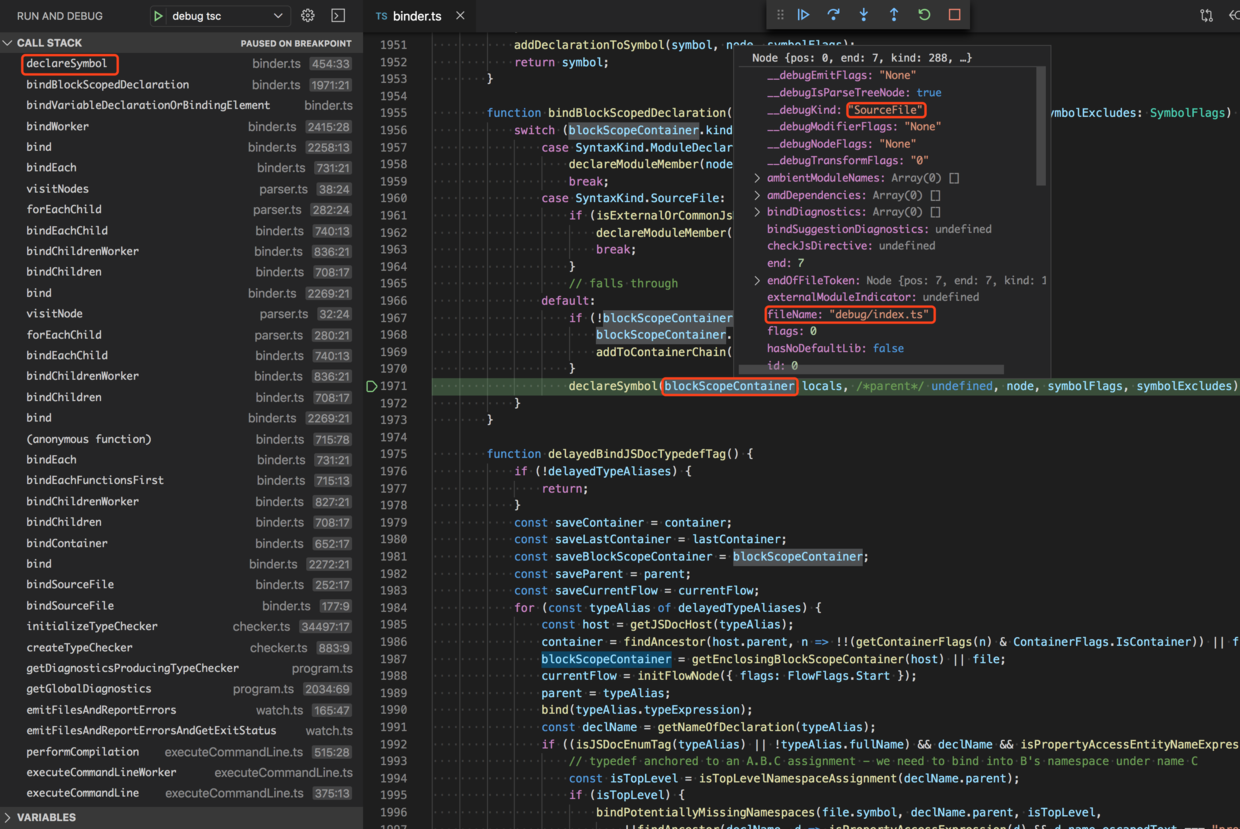This screenshot has height=829, width=1240.
Task: Start debugging with the green play arrow
Action: (159, 16)
